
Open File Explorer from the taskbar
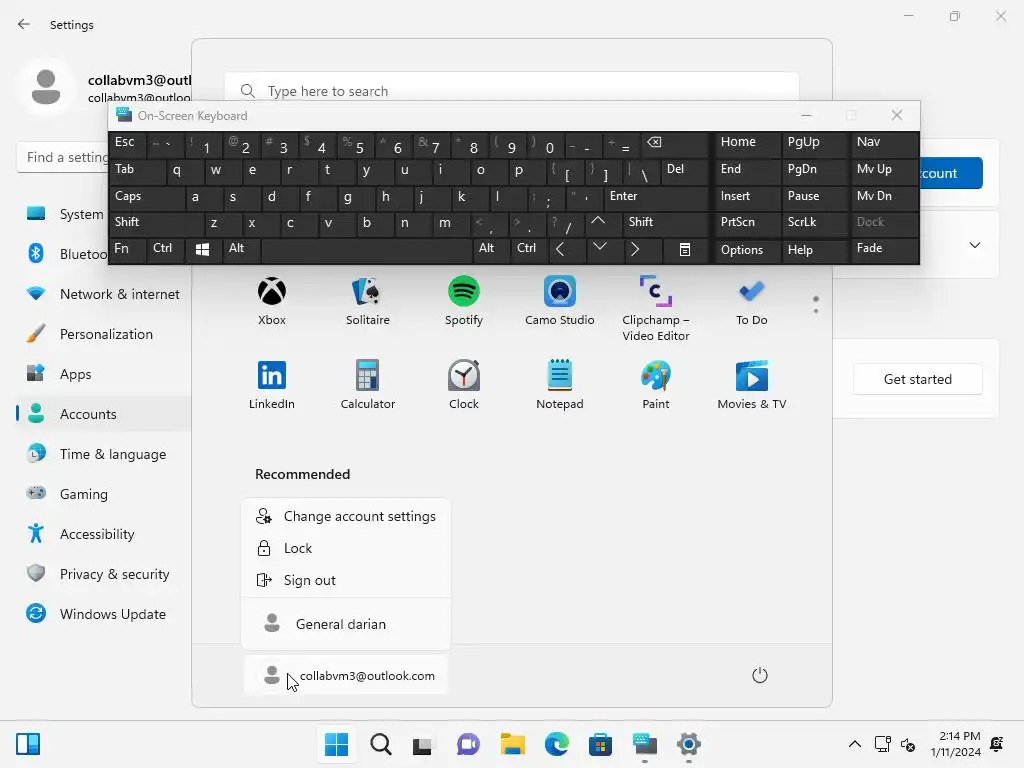click(513, 744)
